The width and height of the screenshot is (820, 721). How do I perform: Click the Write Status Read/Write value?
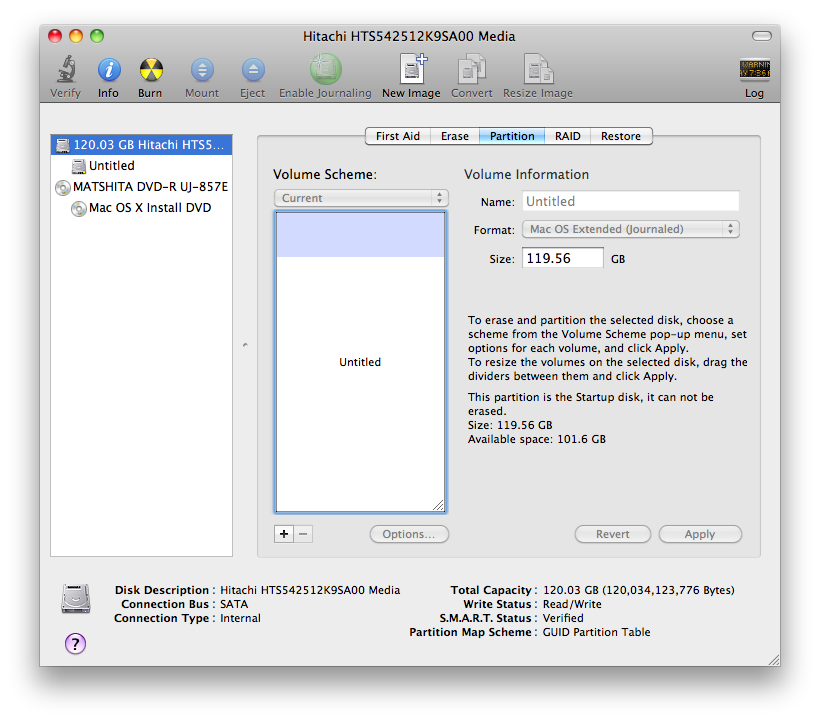coord(572,604)
